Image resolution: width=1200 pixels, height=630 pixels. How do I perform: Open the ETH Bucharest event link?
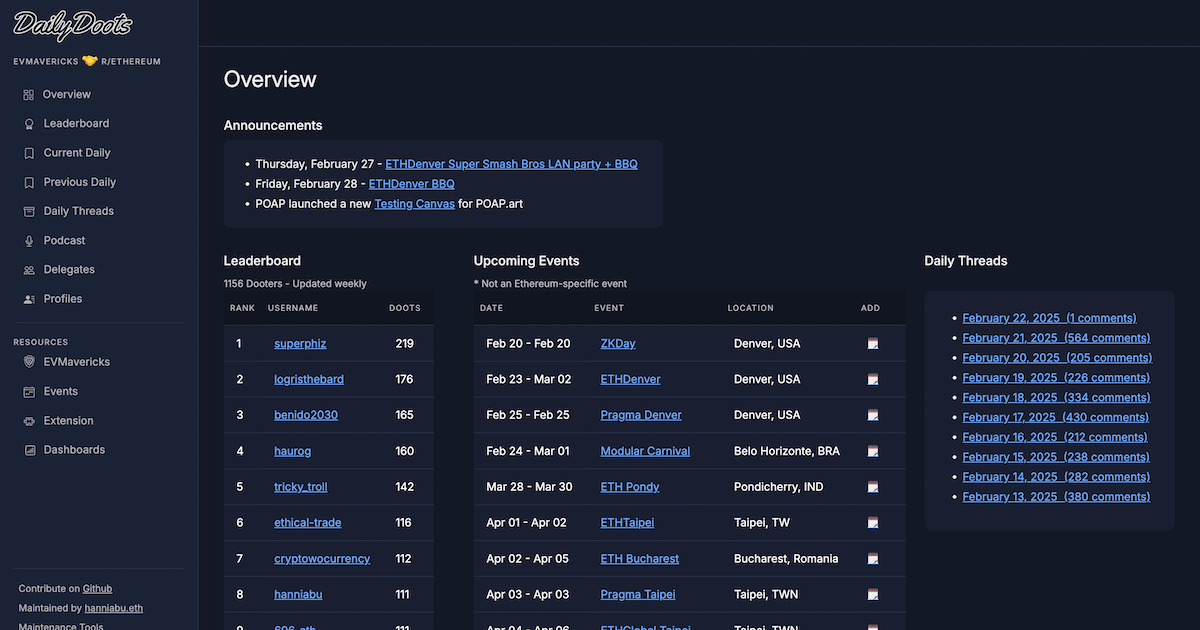click(640, 559)
